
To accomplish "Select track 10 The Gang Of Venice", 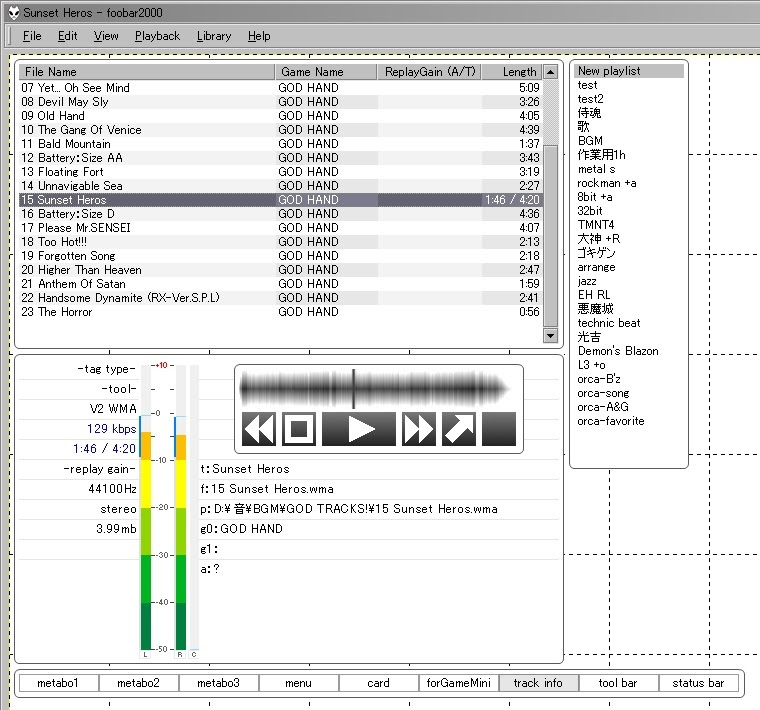I will click(x=280, y=130).
